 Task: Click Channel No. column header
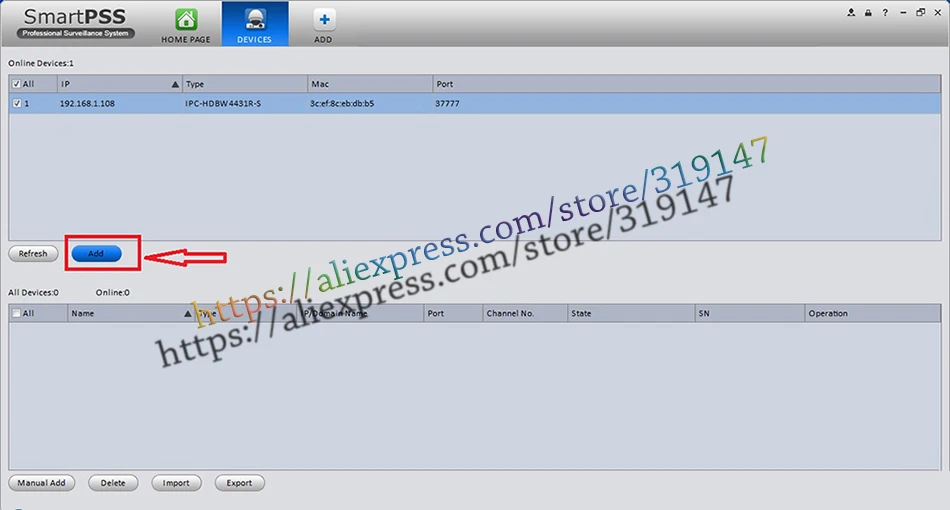[524, 313]
